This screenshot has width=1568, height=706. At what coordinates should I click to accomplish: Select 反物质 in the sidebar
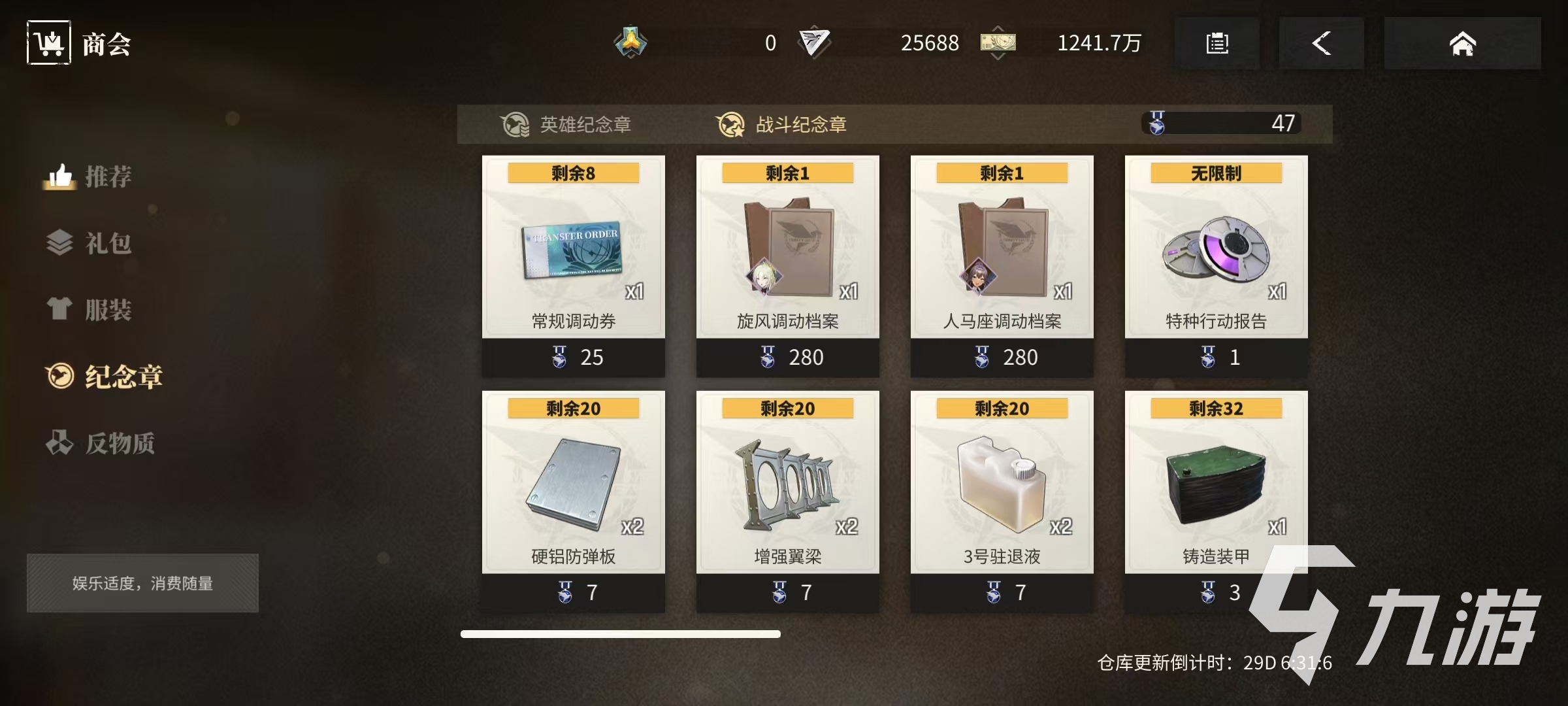point(100,443)
